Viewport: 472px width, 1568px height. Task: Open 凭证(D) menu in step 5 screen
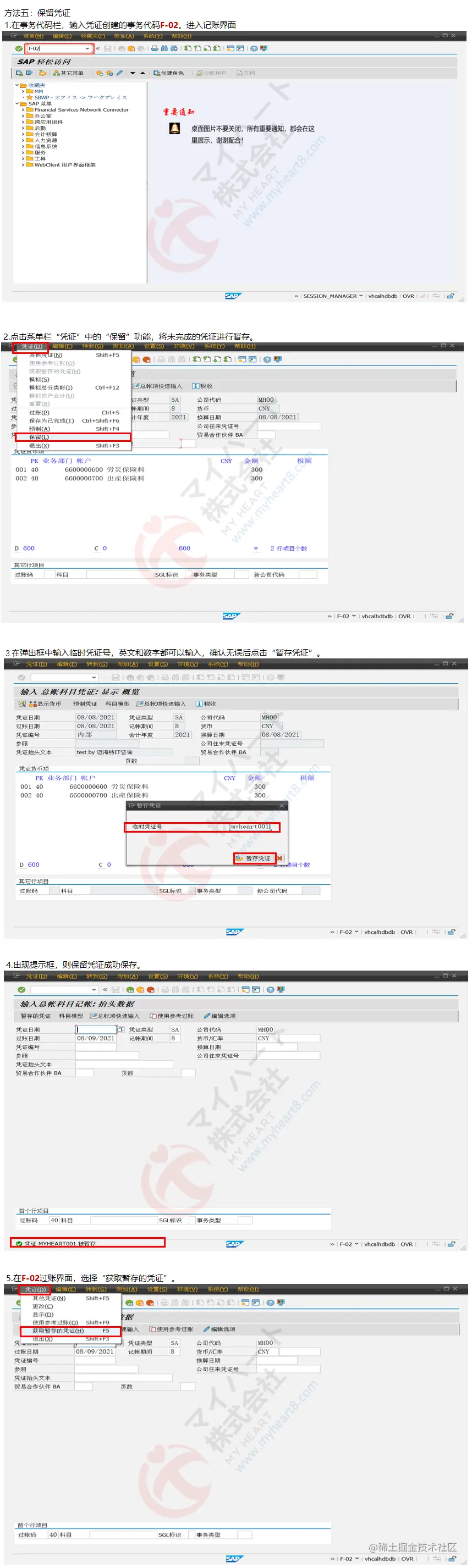tap(35, 1289)
